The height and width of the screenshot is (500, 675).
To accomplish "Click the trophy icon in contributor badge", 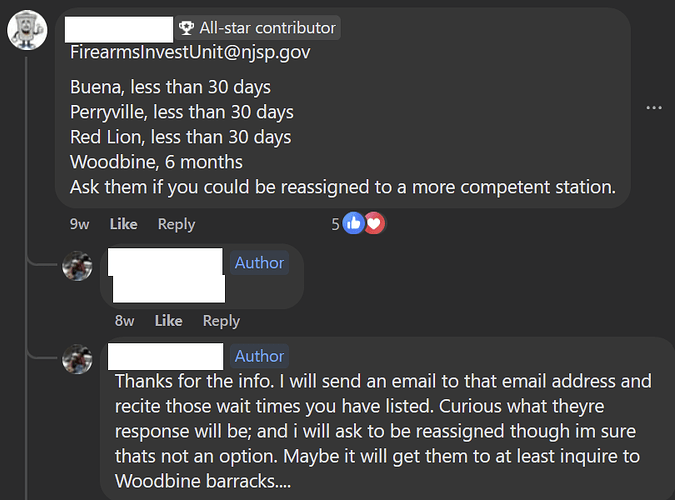I will pyautogui.click(x=186, y=28).
